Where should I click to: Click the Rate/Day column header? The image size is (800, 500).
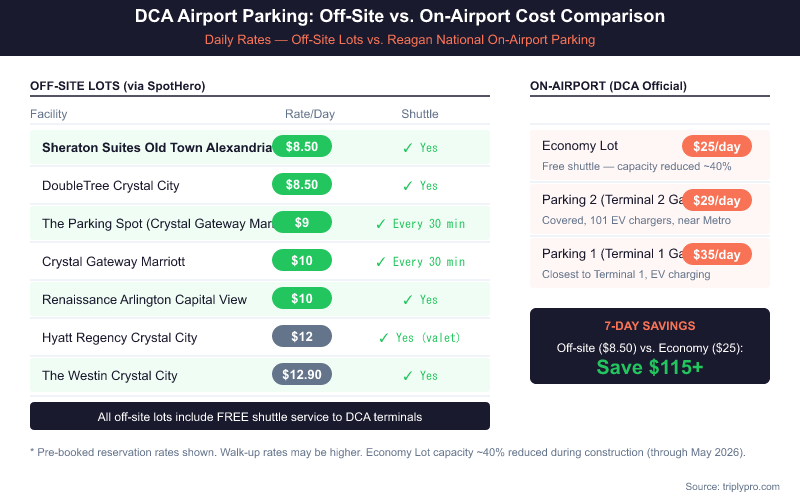[x=310, y=114]
